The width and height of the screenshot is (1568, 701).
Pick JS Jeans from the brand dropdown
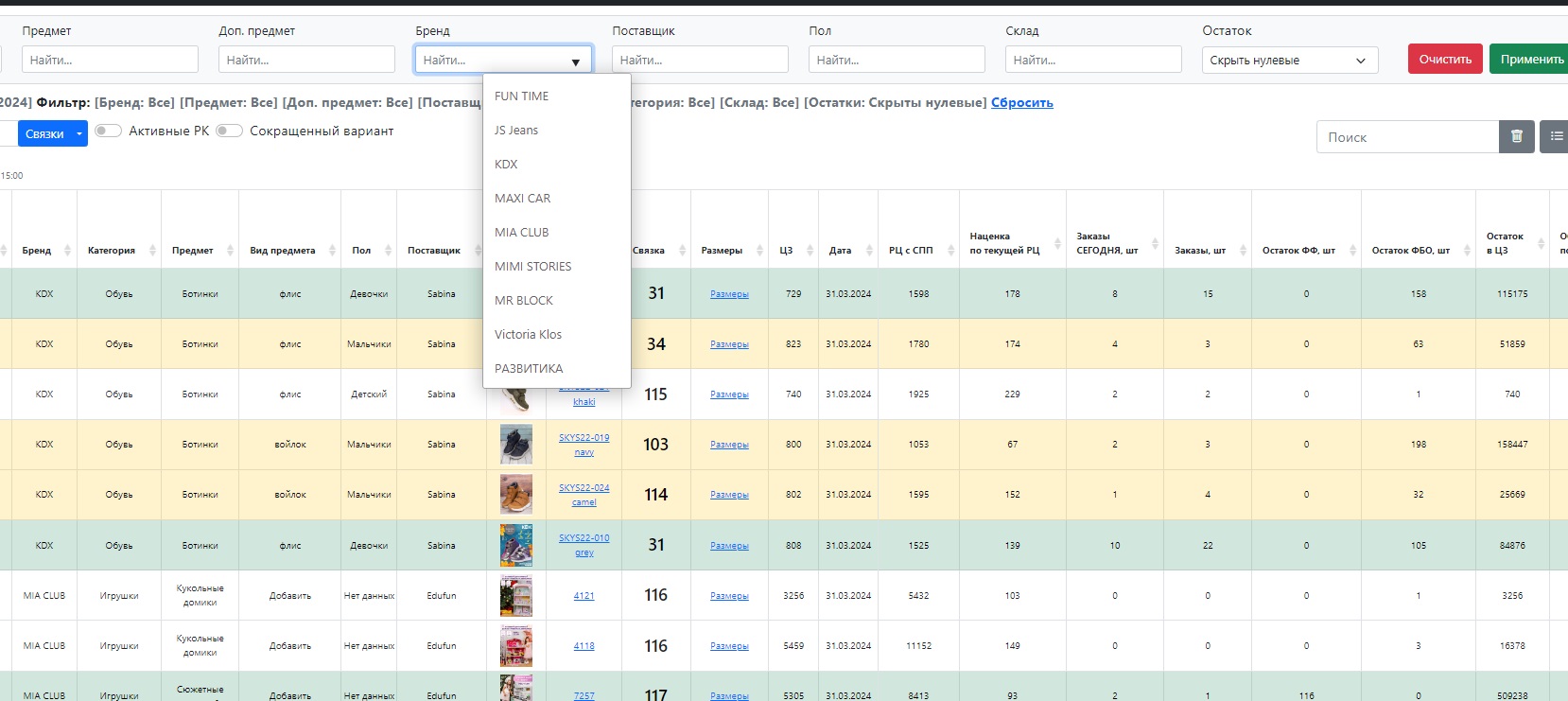(516, 131)
